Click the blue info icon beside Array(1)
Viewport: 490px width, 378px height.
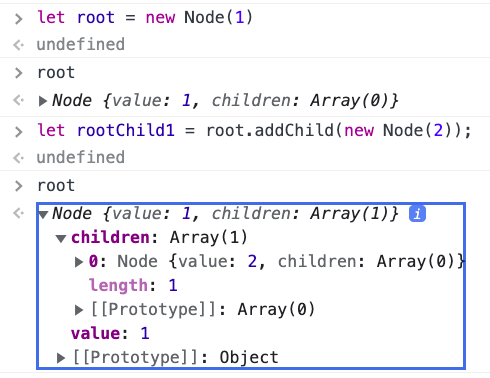click(x=417, y=214)
